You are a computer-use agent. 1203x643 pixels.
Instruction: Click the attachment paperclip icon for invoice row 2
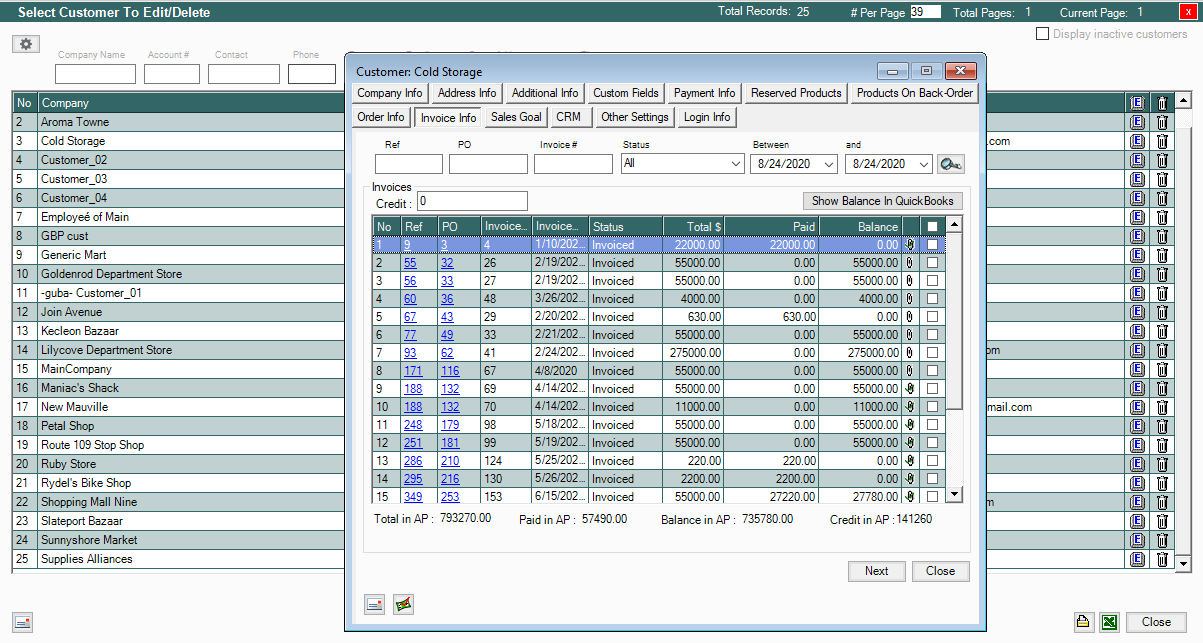(x=910, y=263)
